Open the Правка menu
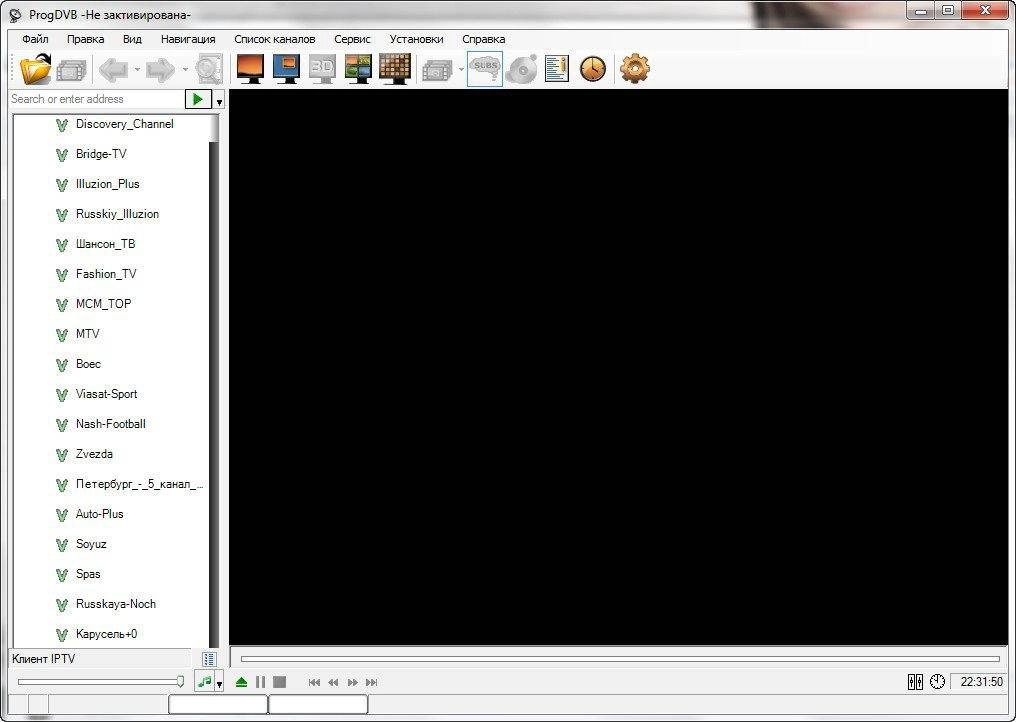 86,39
